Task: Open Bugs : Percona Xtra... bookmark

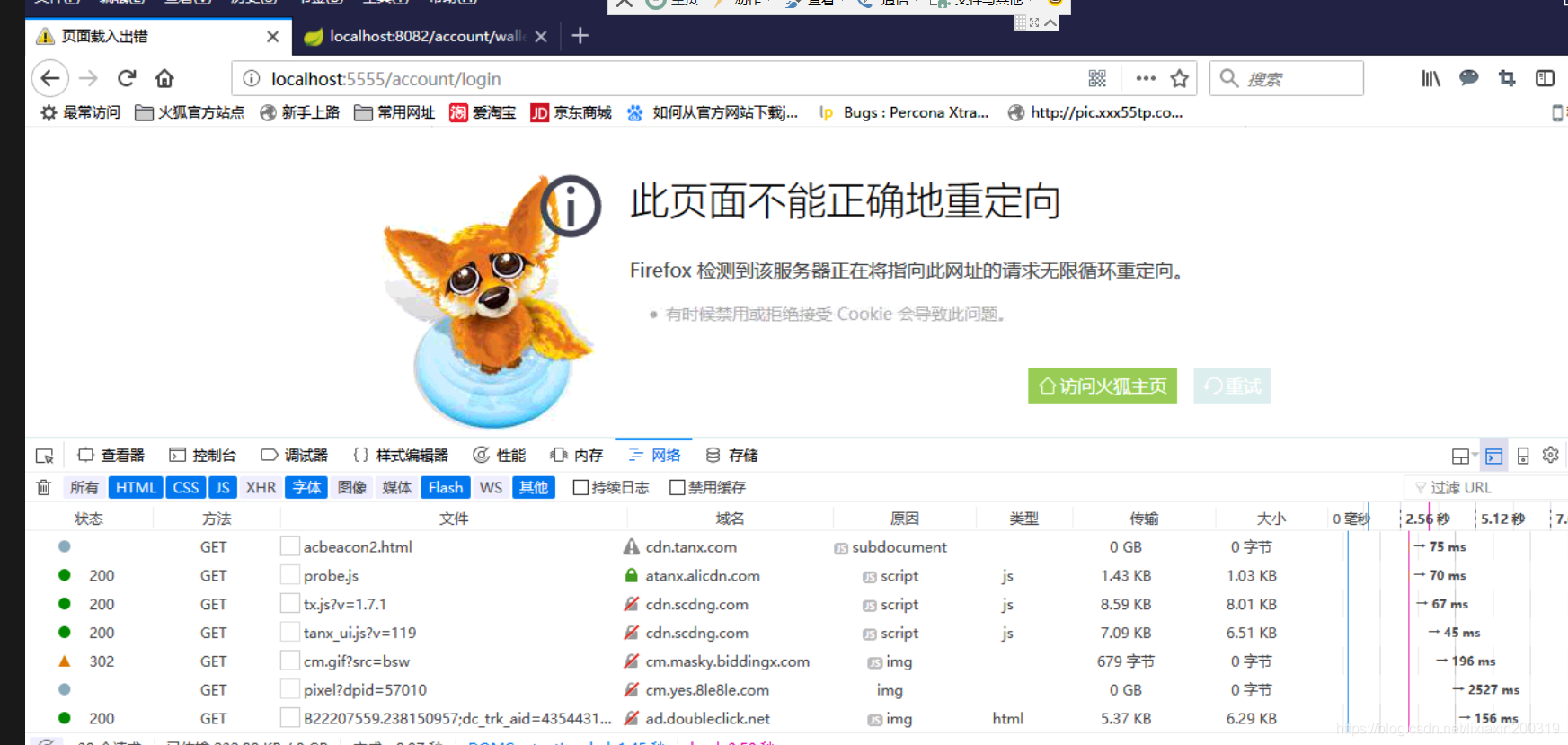Action: point(903,112)
